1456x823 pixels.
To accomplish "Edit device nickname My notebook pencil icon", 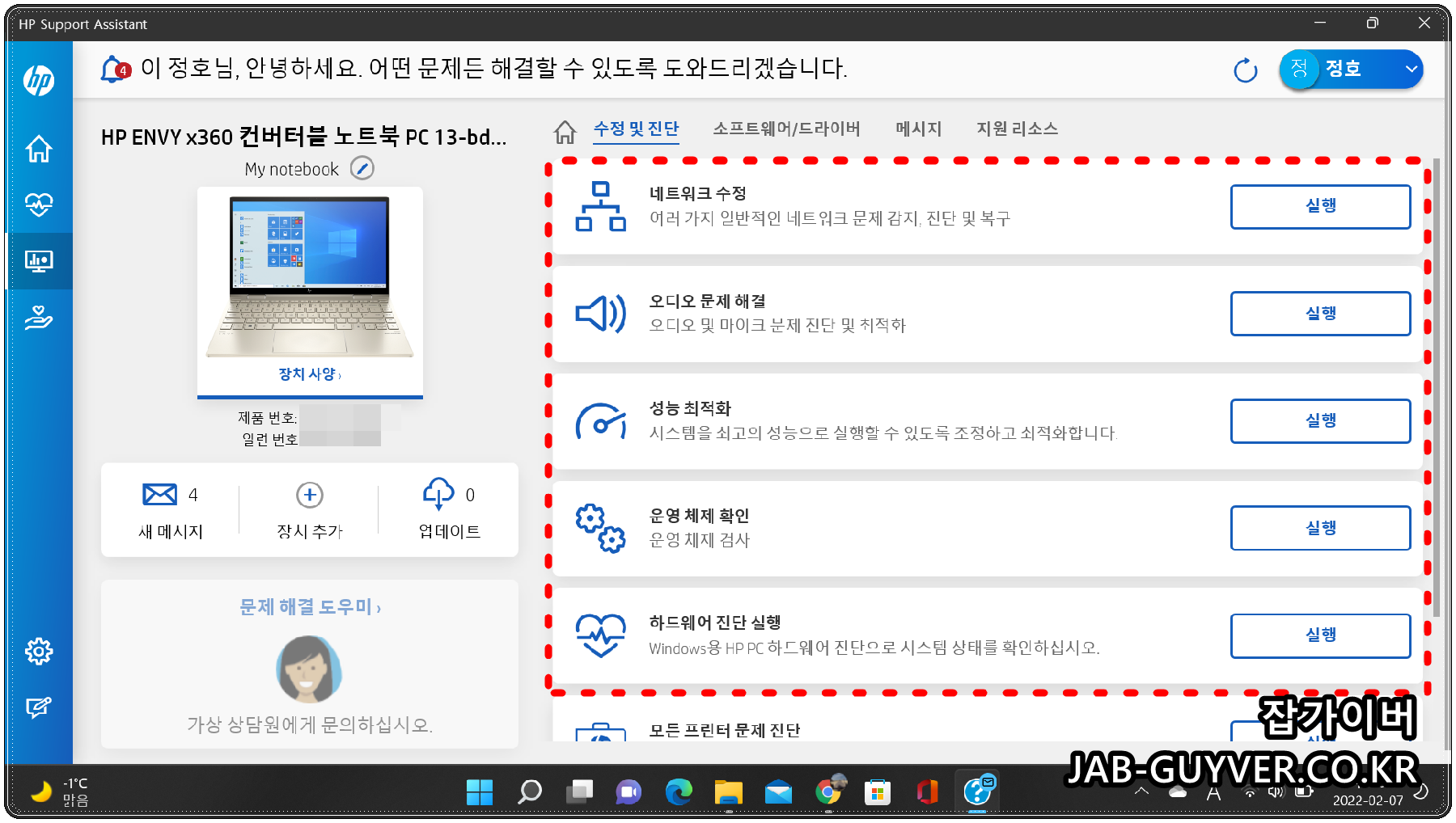I will pos(362,168).
